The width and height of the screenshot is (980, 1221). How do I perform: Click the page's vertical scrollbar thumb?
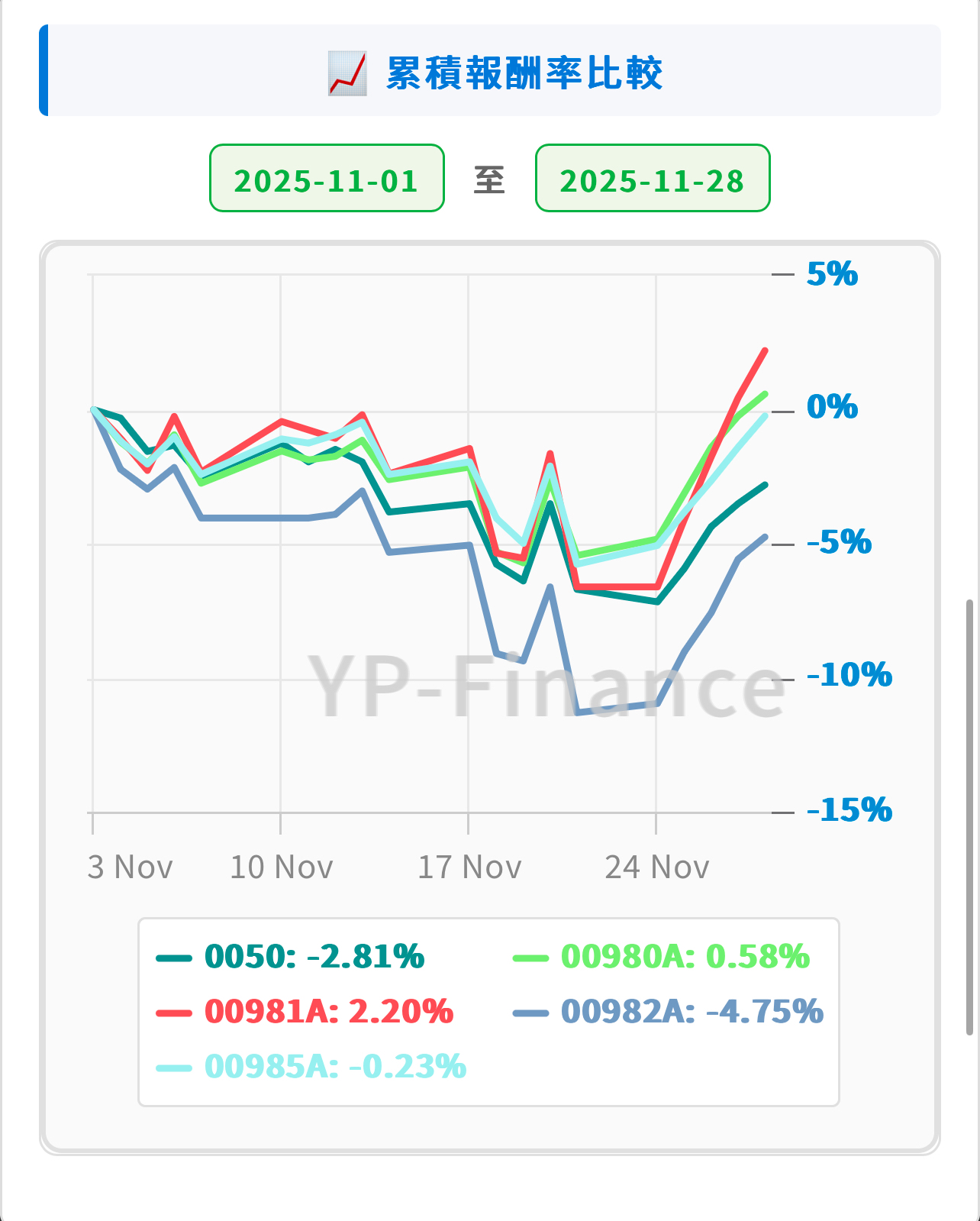pyautogui.click(x=969, y=817)
